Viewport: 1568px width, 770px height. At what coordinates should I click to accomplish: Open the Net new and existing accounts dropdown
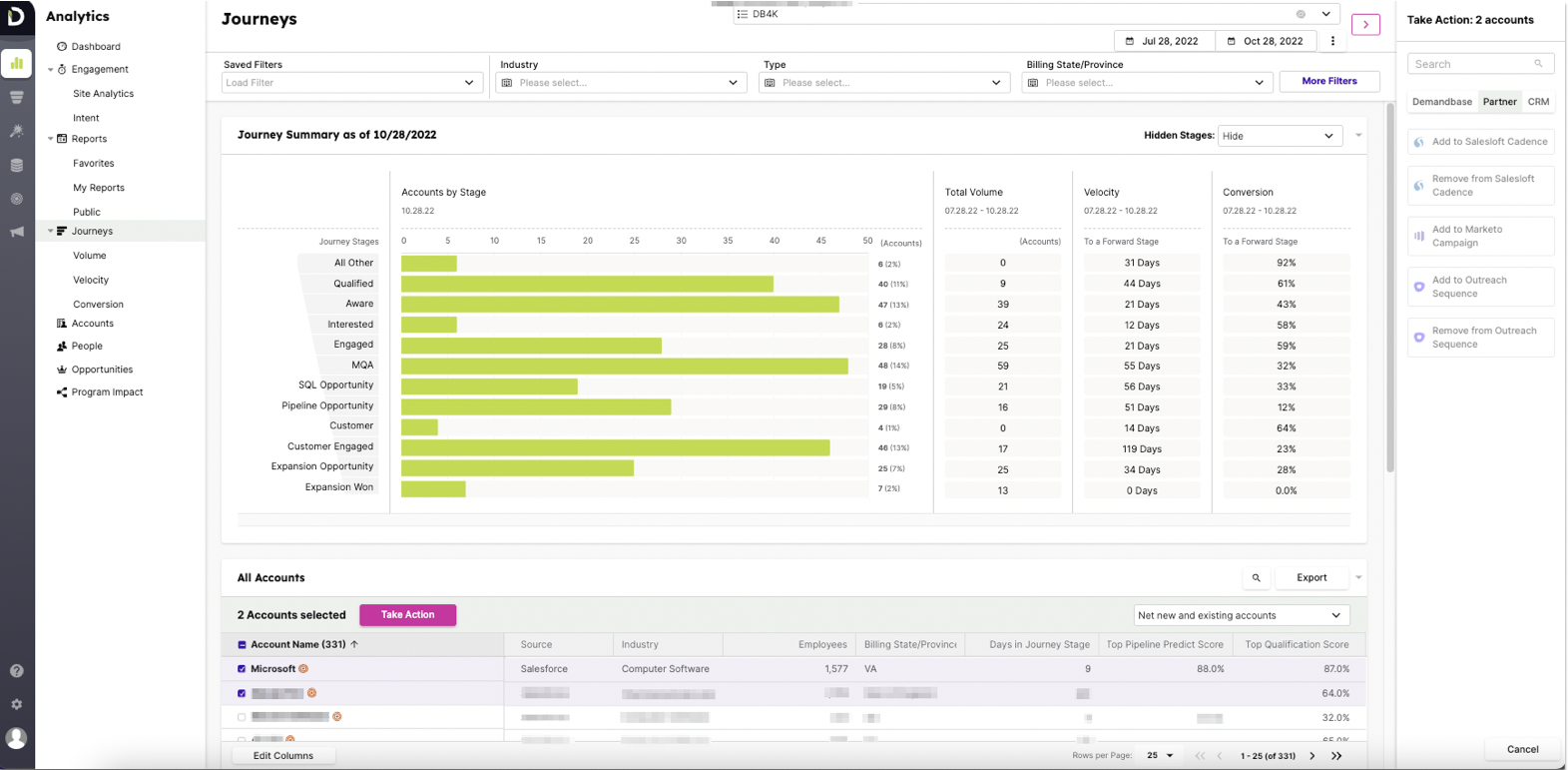1241,615
